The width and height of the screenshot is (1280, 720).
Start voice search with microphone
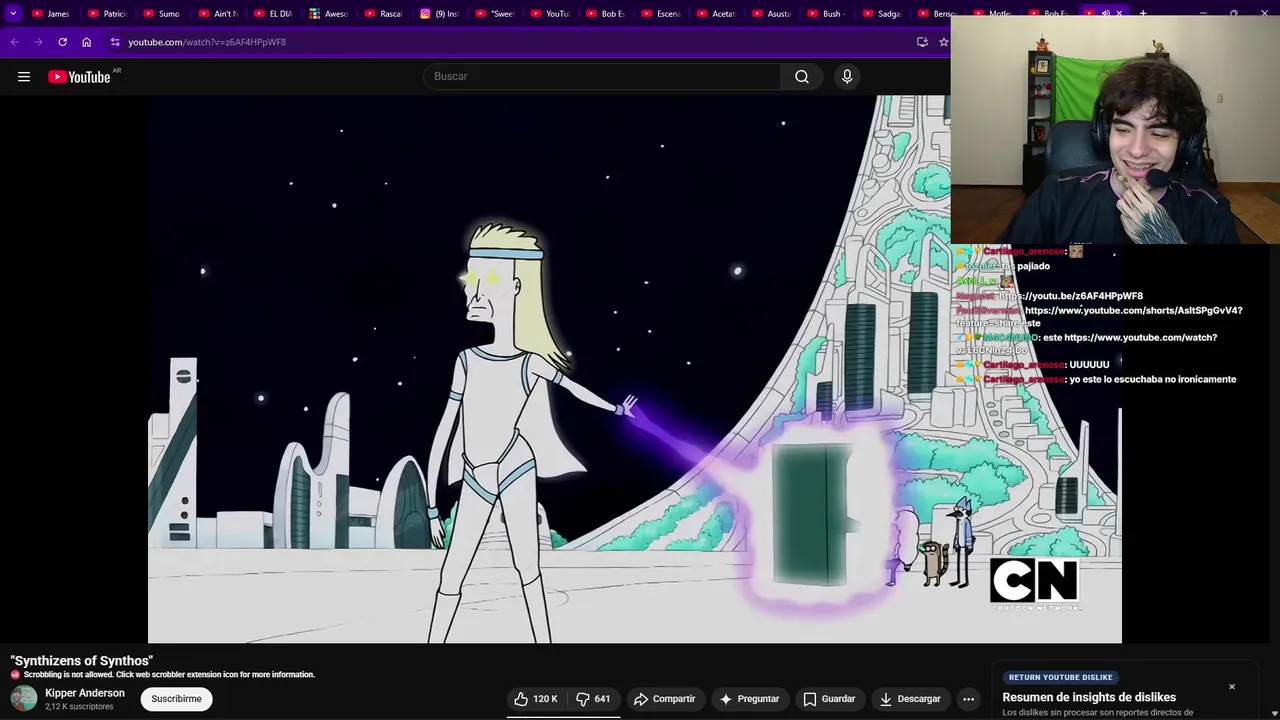coord(847,76)
